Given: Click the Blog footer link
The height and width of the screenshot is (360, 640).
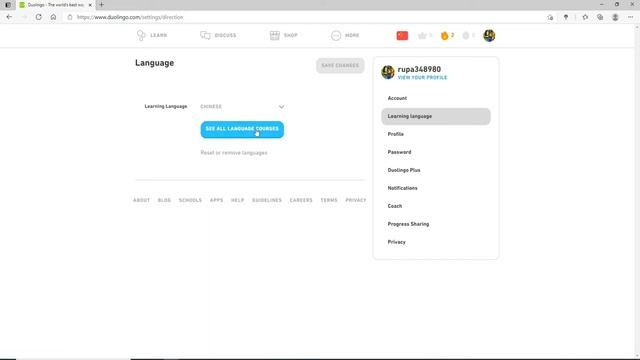Looking at the screenshot, I should click(x=164, y=200).
